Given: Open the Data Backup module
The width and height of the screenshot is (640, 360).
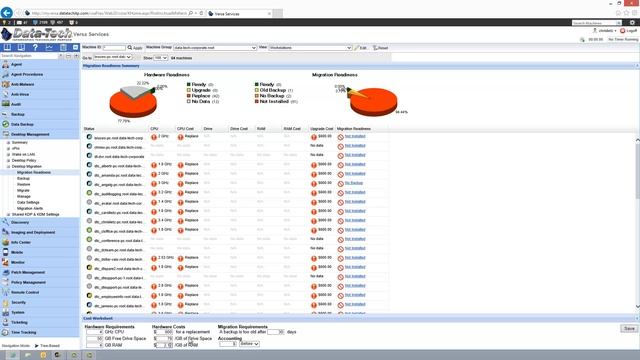Looking at the screenshot, I should point(40,124).
